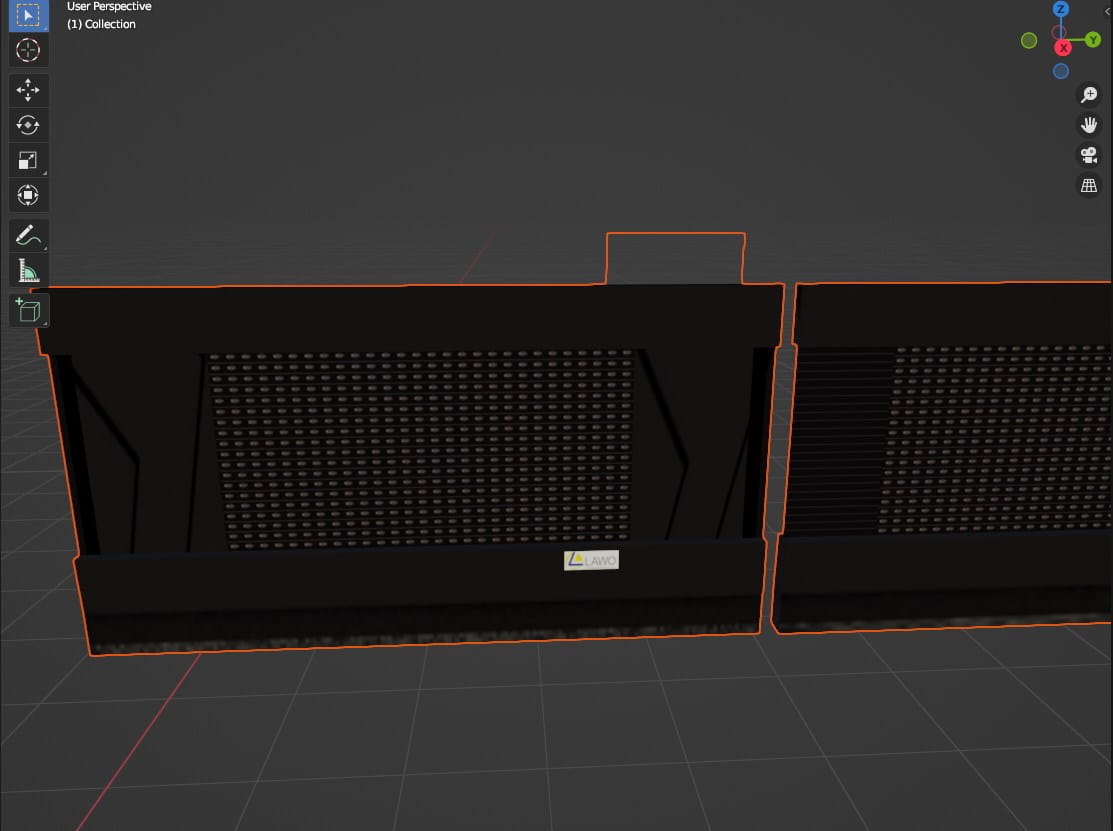Activate the 3D Cursor tool
The width and height of the screenshot is (1113, 831).
pos(28,50)
